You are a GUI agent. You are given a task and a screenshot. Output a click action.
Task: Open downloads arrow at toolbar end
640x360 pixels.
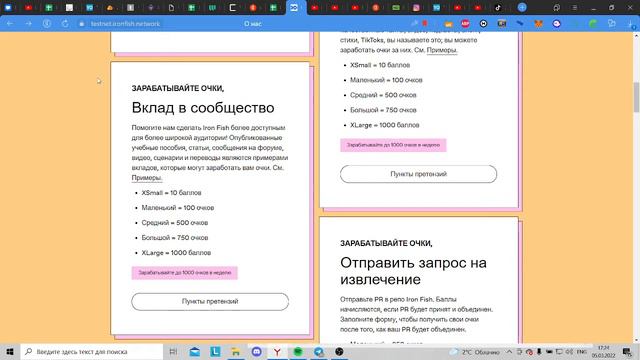(x=631, y=24)
